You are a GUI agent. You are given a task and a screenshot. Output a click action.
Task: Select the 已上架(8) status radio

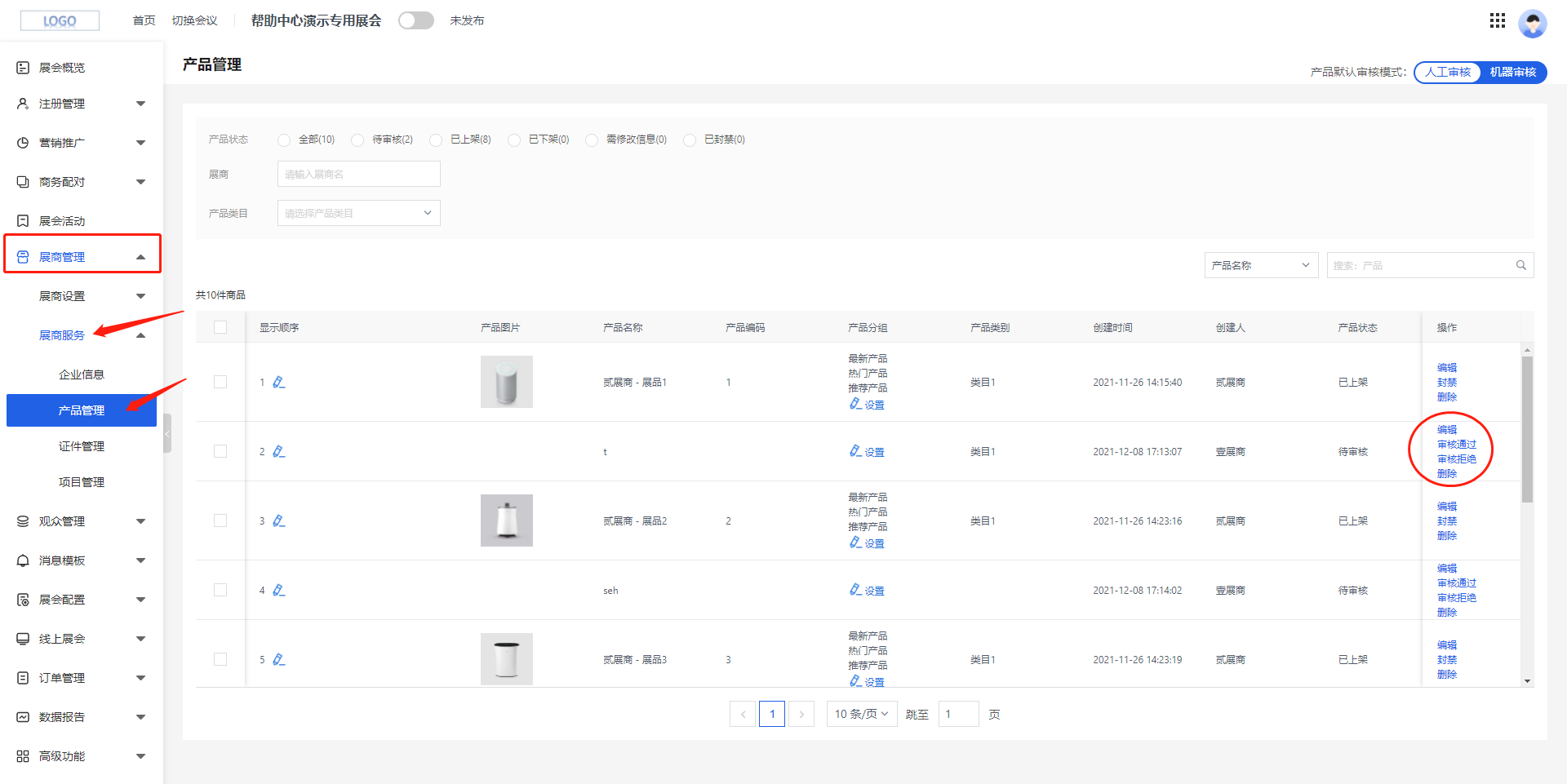click(x=436, y=140)
